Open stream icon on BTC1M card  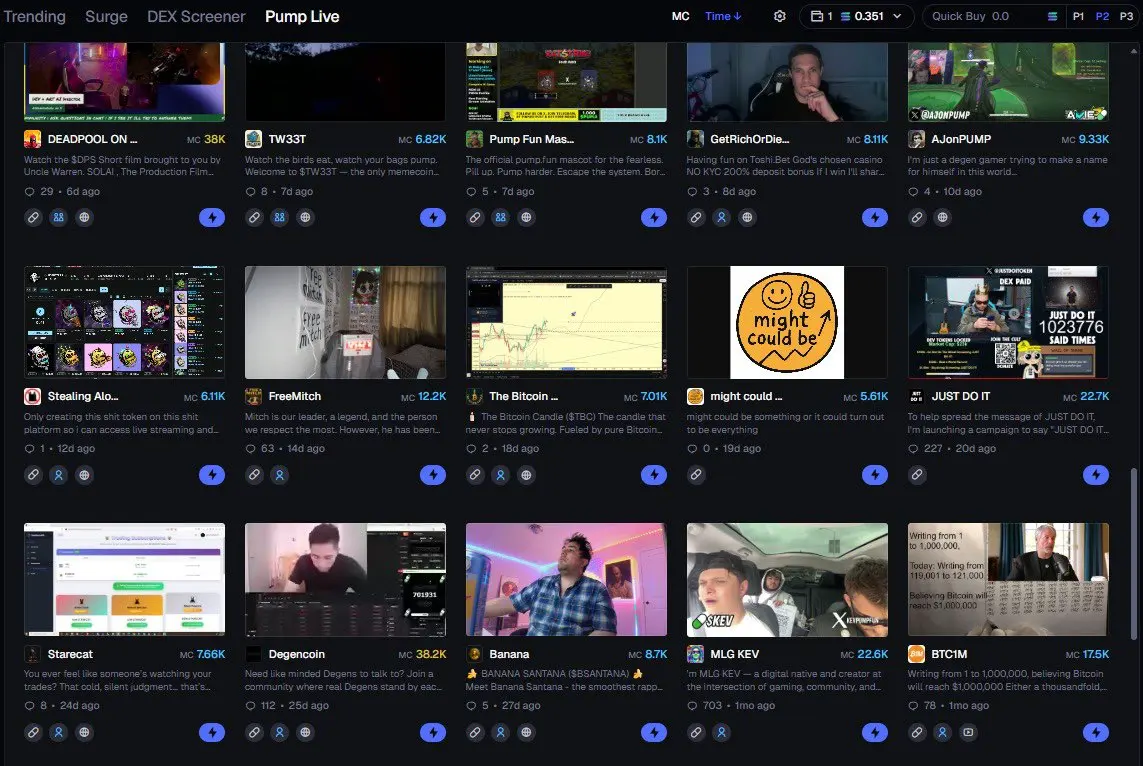pos(968,732)
